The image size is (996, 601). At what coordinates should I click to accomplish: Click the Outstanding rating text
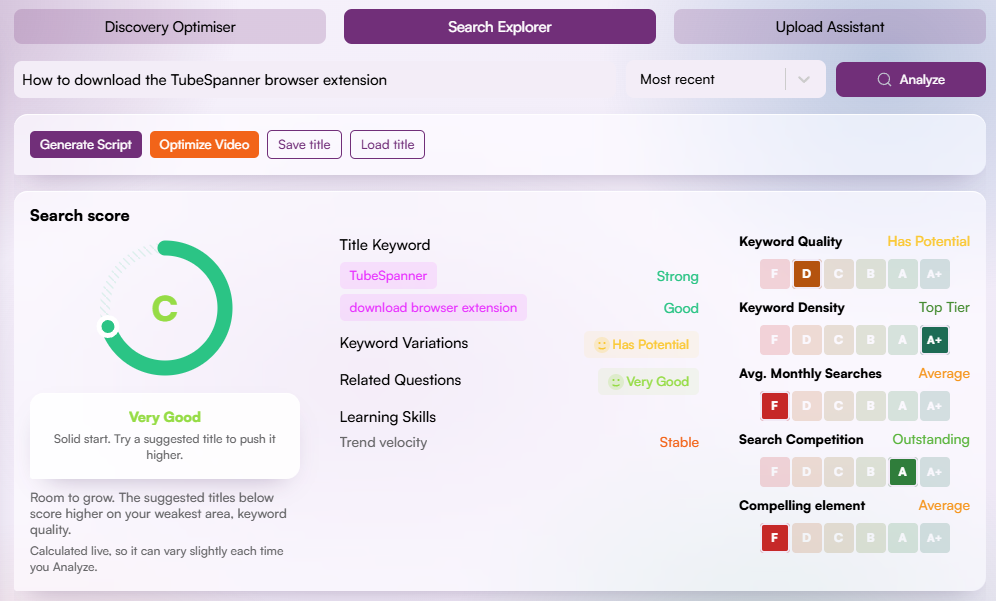pos(931,440)
